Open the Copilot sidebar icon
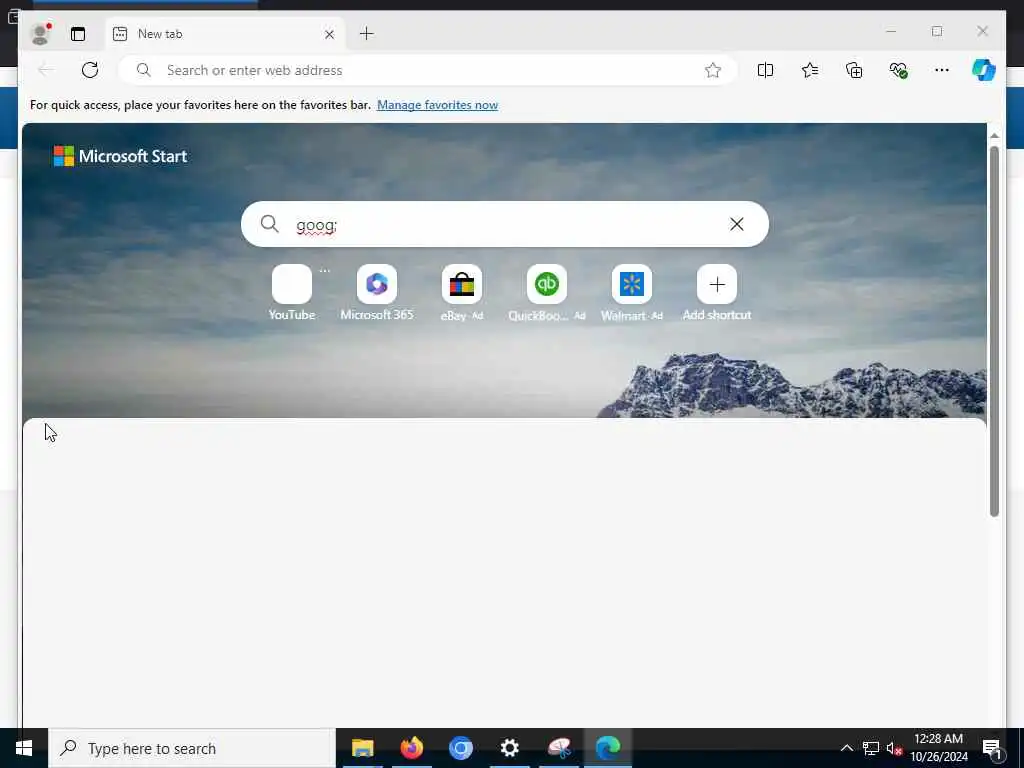This screenshot has height=768, width=1024. [984, 70]
